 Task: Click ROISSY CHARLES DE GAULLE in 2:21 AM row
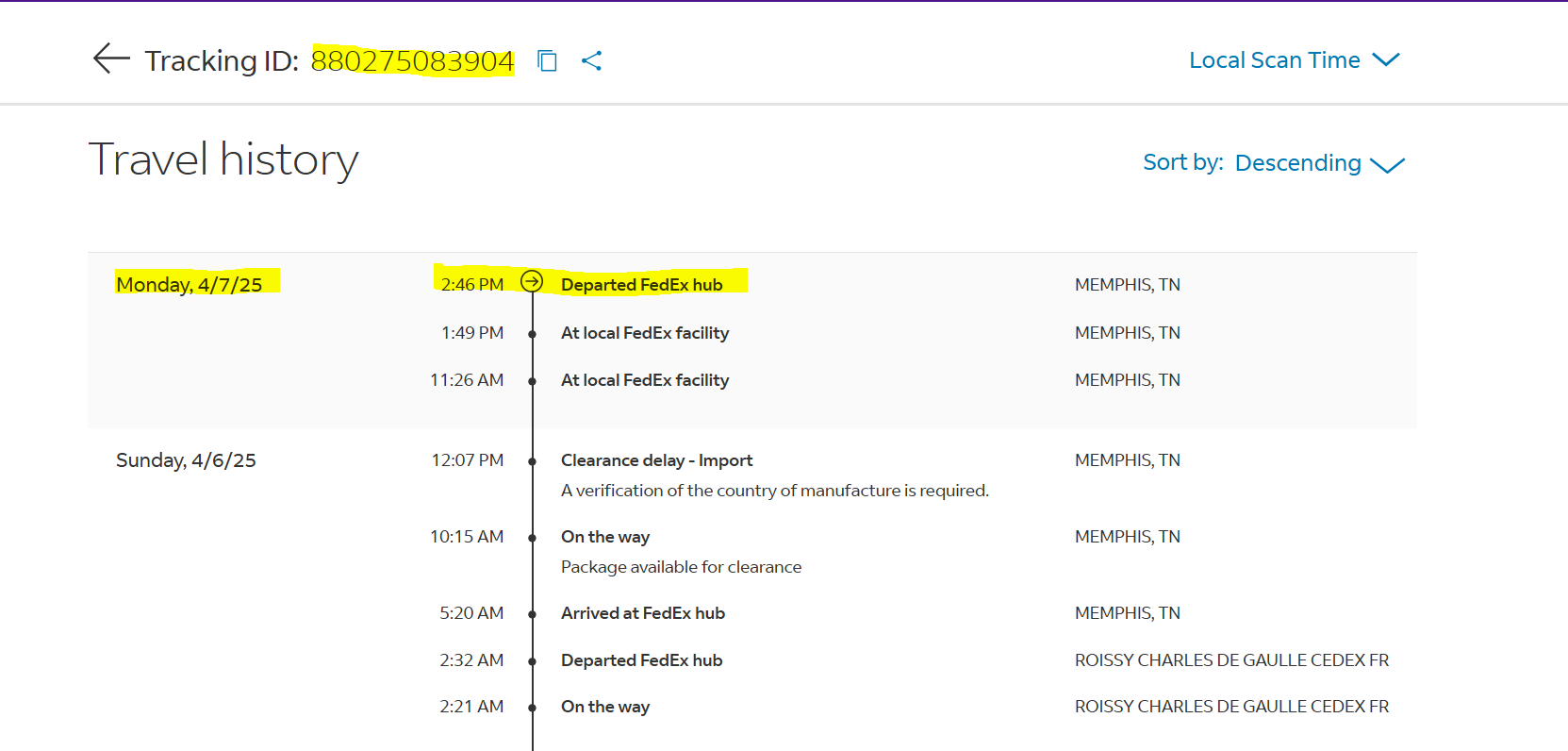(x=1231, y=706)
